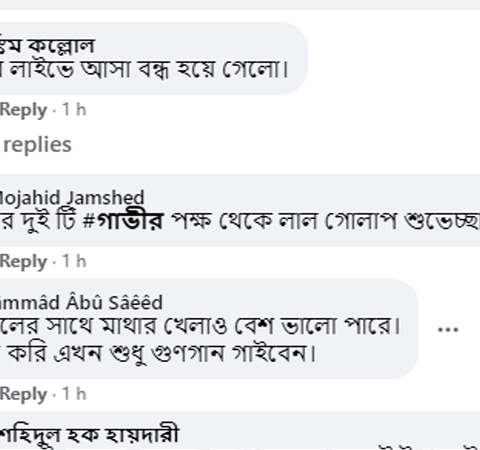This screenshot has width=480, height=450.
Task: Open Mojahid Jamshed's profile name
Action: pos(72,197)
